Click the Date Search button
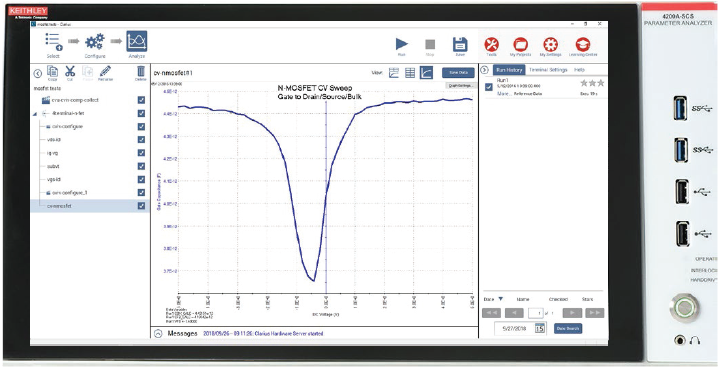 [x=568, y=328]
